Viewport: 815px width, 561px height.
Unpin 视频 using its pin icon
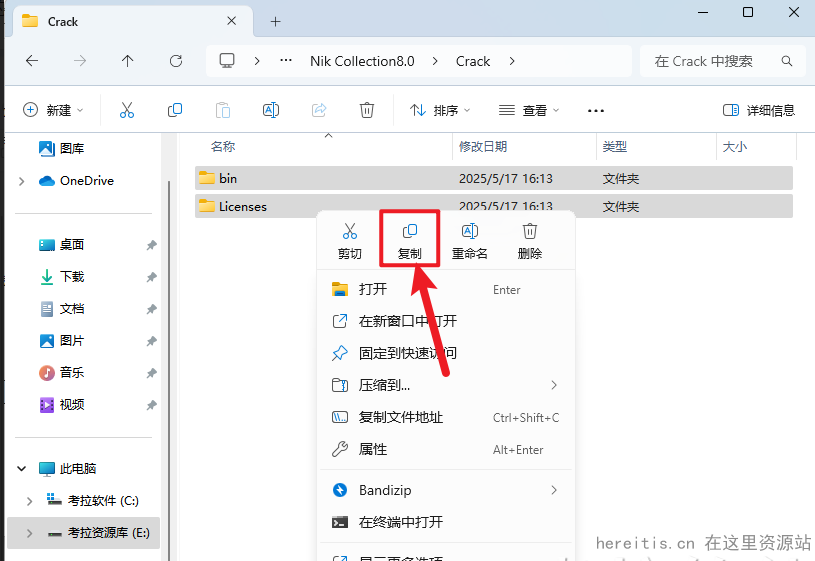click(x=151, y=405)
